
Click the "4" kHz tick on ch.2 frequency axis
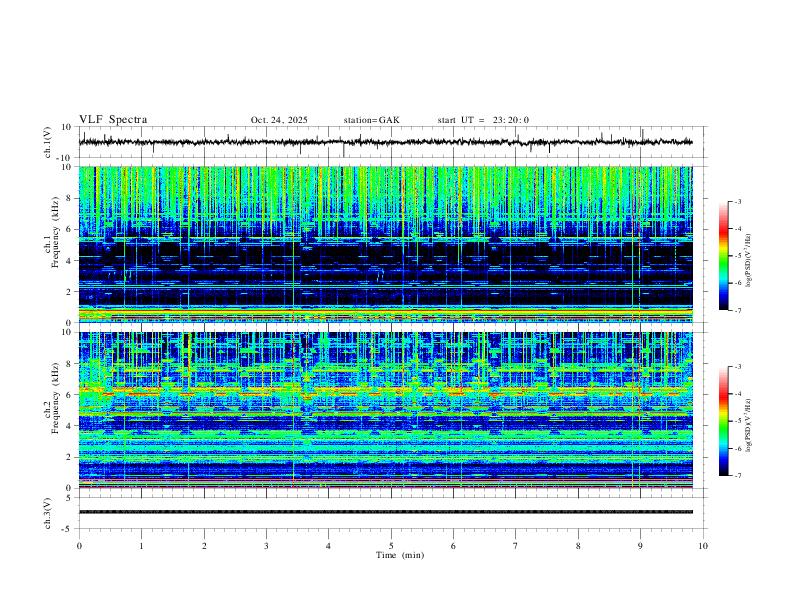point(69,426)
